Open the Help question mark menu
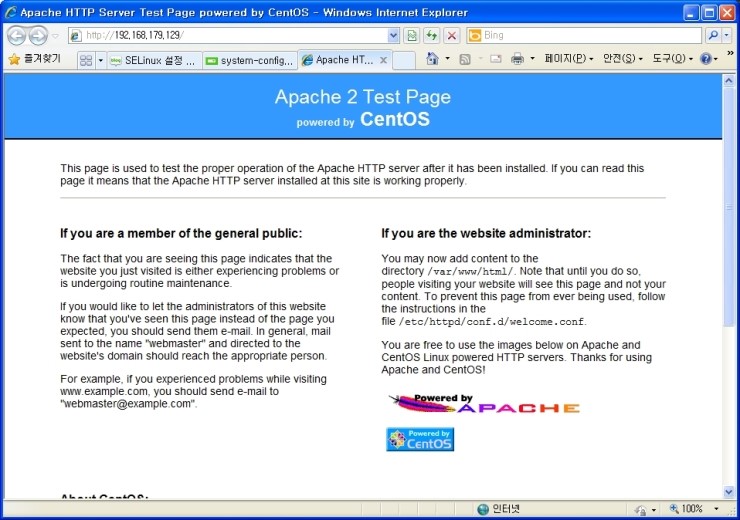The image size is (740, 520). pos(709,59)
